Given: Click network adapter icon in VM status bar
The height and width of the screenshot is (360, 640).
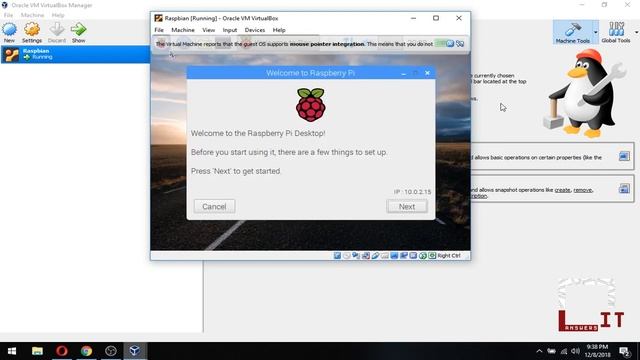Looking at the screenshot, I should tap(366, 256).
